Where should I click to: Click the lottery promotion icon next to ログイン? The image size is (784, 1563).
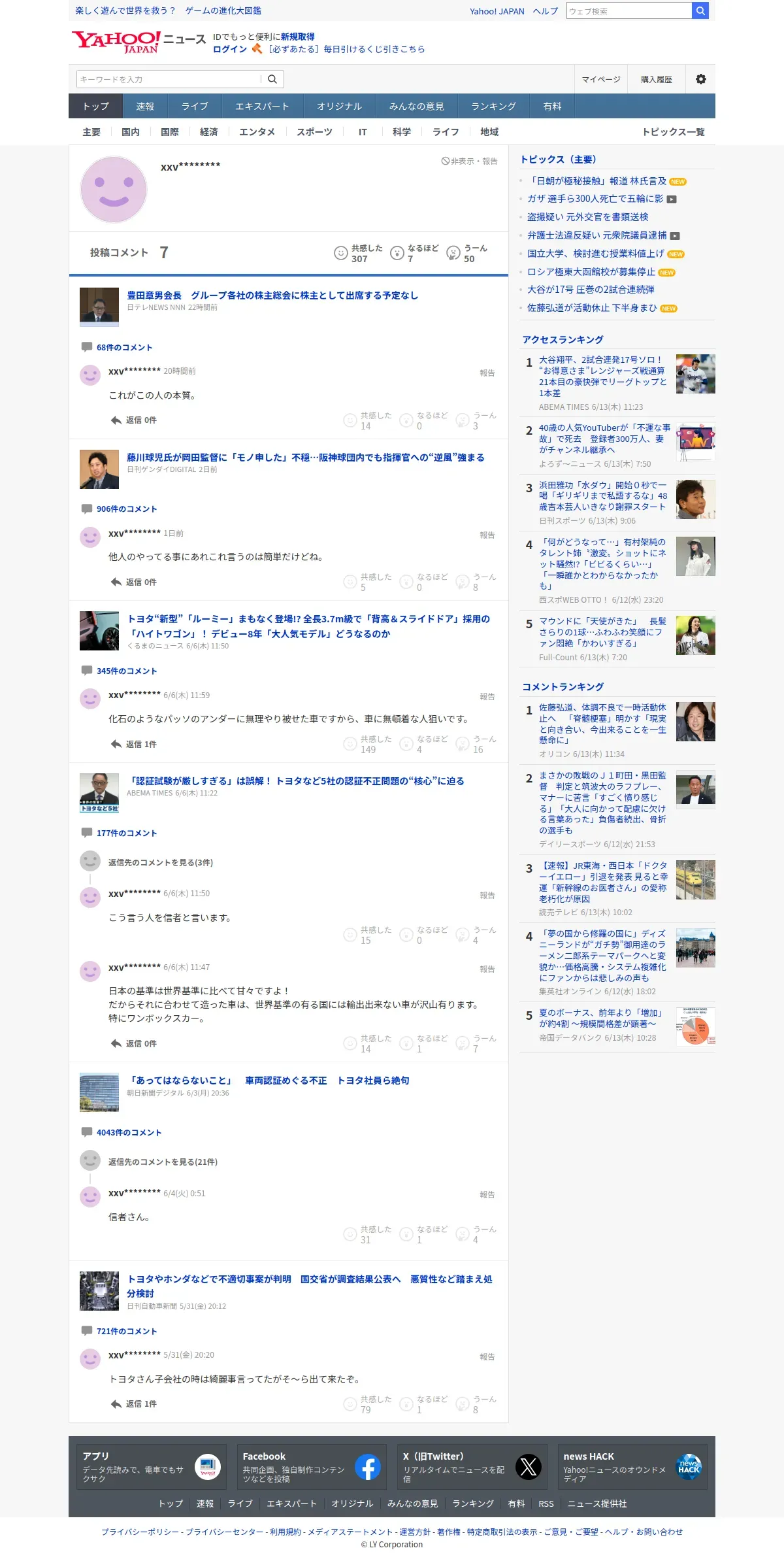coord(257,48)
